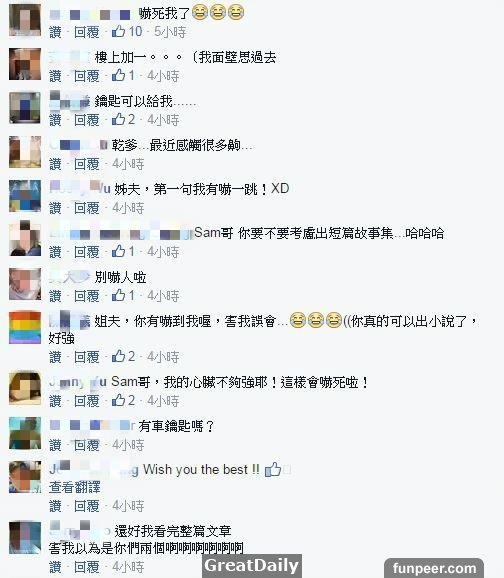Reply to the 還好我看完整篇文章 comment
Image resolution: width=504 pixels, height=578 pixels.
(x=87, y=567)
